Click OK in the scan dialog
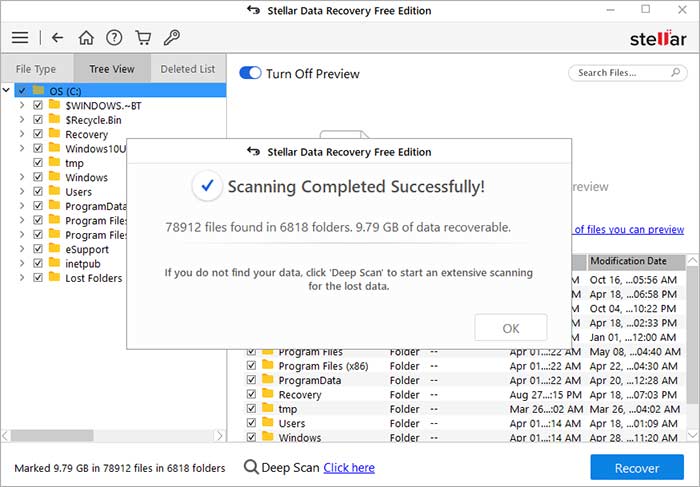The width and height of the screenshot is (700, 487). pos(511,328)
